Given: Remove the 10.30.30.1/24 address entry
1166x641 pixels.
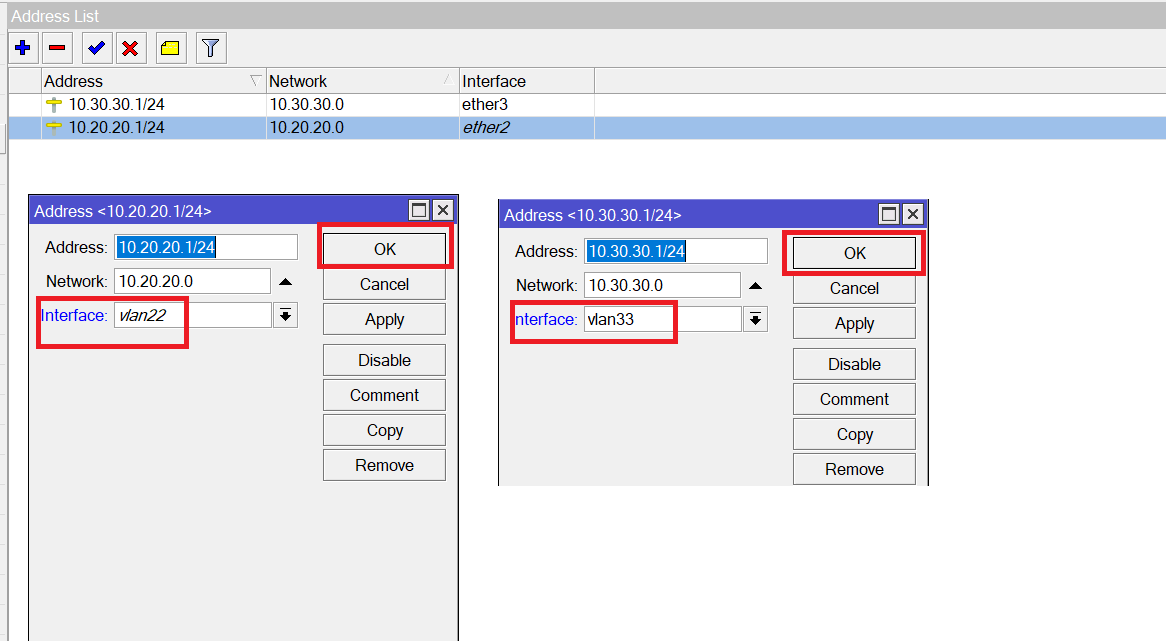Looking at the screenshot, I should click(854, 468).
